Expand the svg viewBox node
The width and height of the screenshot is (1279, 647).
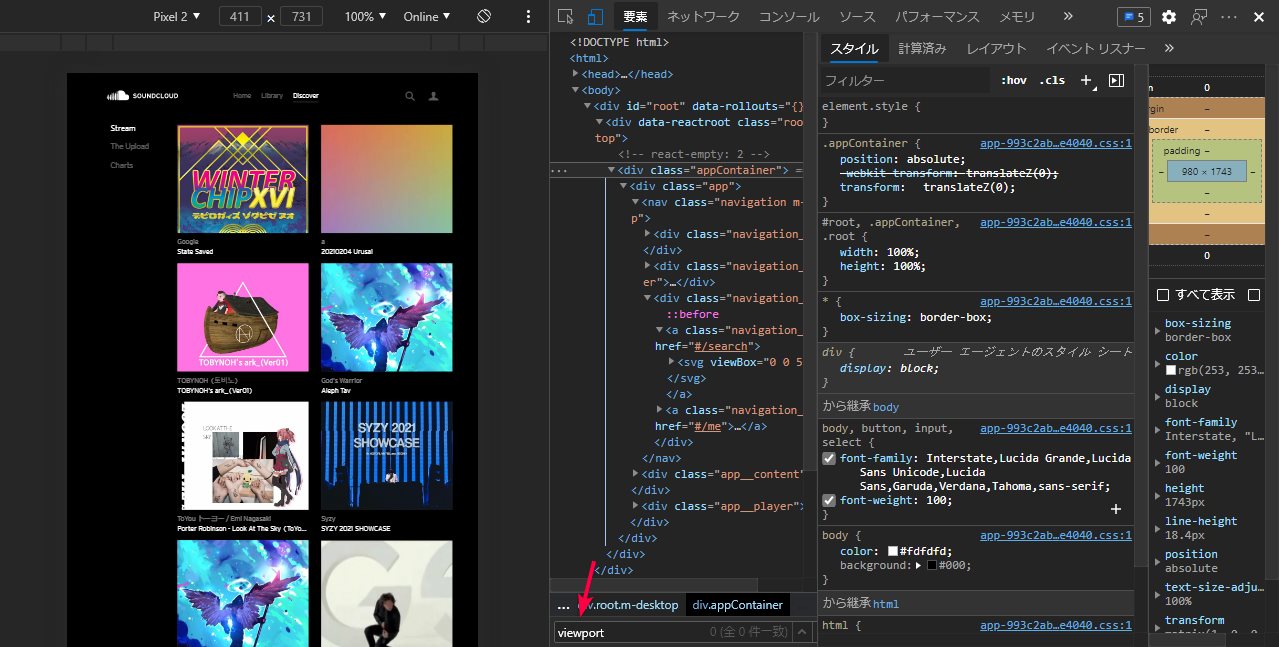coord(672,362)
